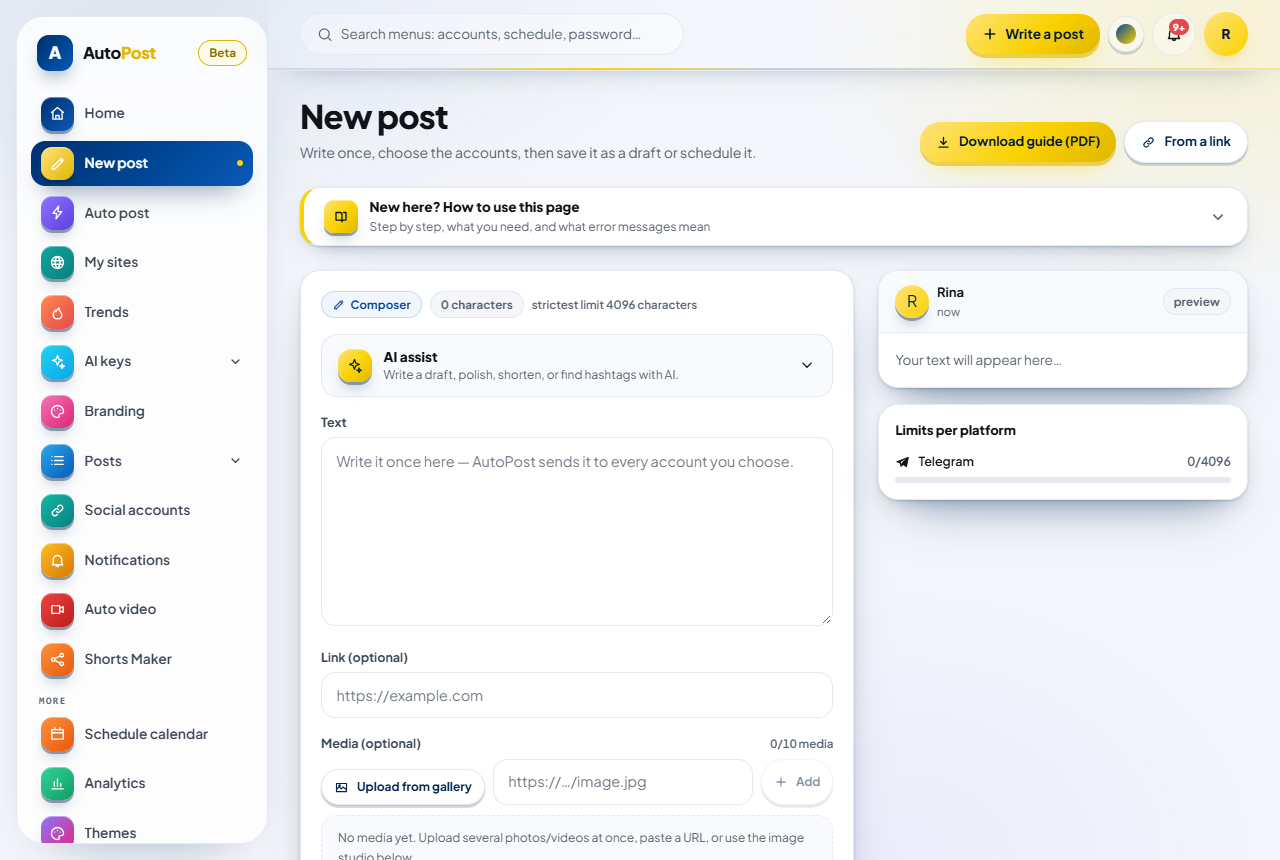
Task: Expand the AI keys submenu
Action: (x=235, y=361)
